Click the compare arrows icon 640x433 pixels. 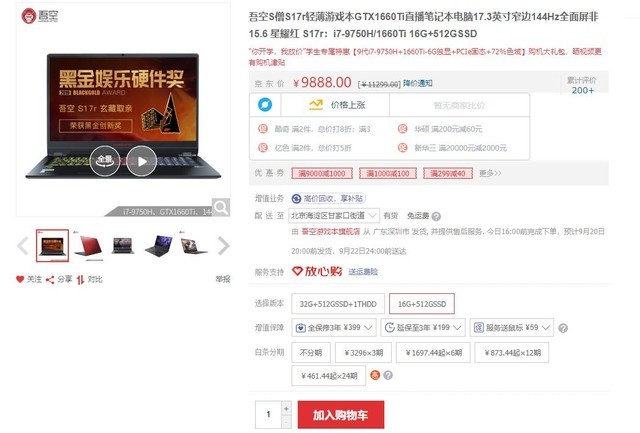[x=80, y=280]
